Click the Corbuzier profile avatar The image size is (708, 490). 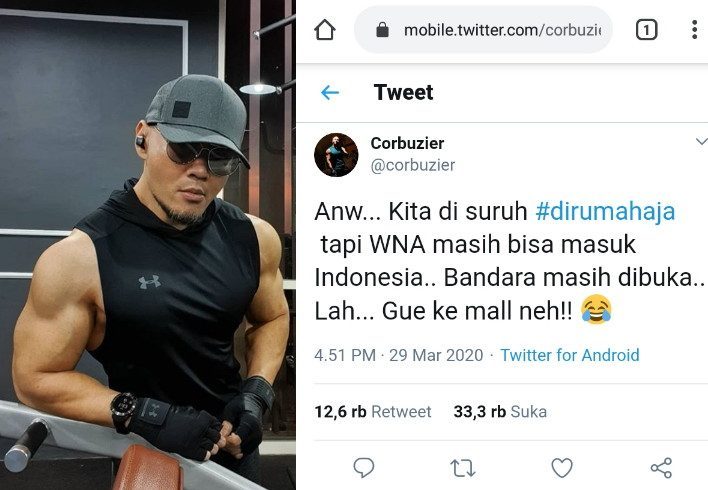(x=336, y=155)
